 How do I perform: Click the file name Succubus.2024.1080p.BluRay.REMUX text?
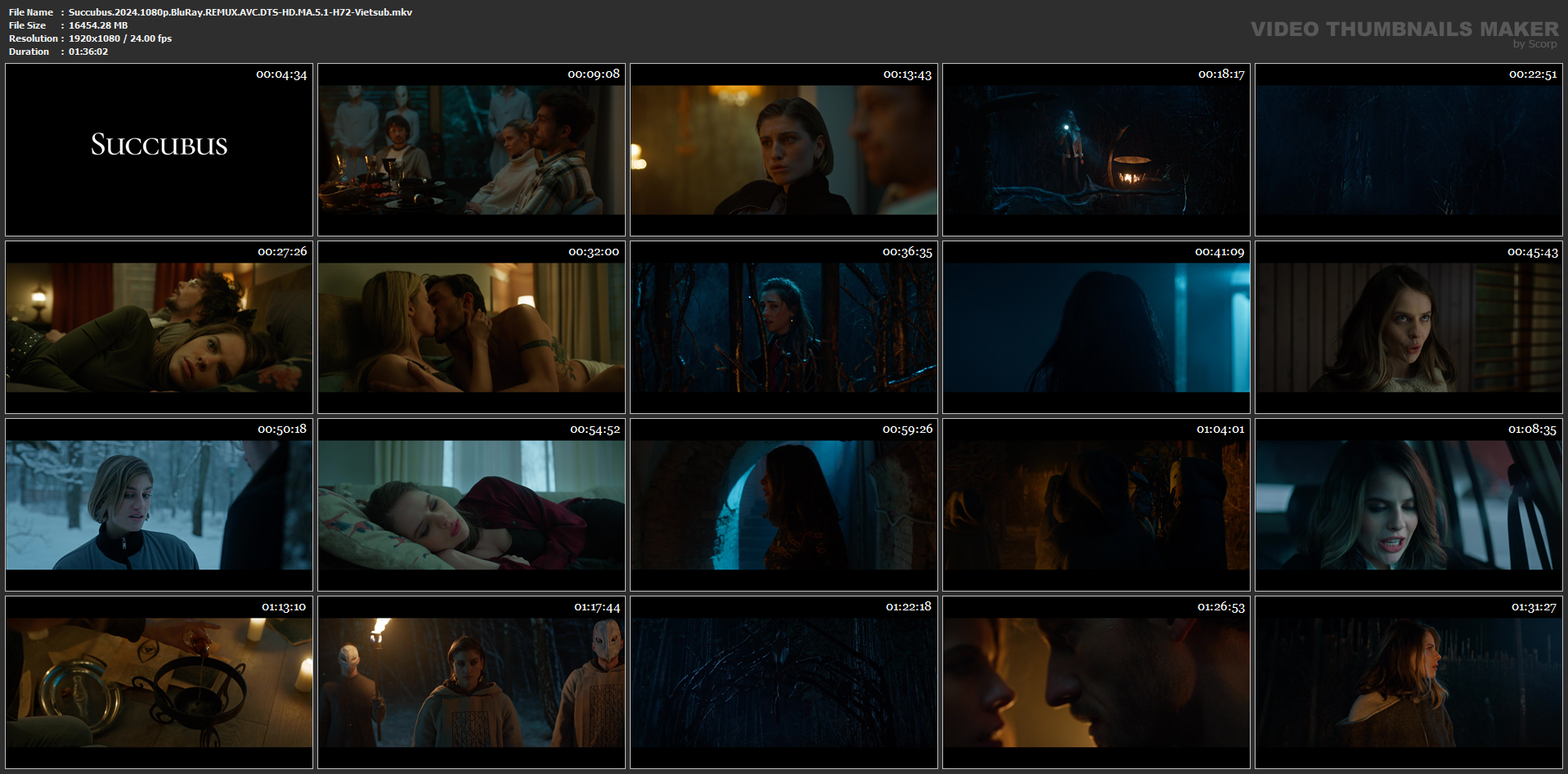tap(240, 12)
